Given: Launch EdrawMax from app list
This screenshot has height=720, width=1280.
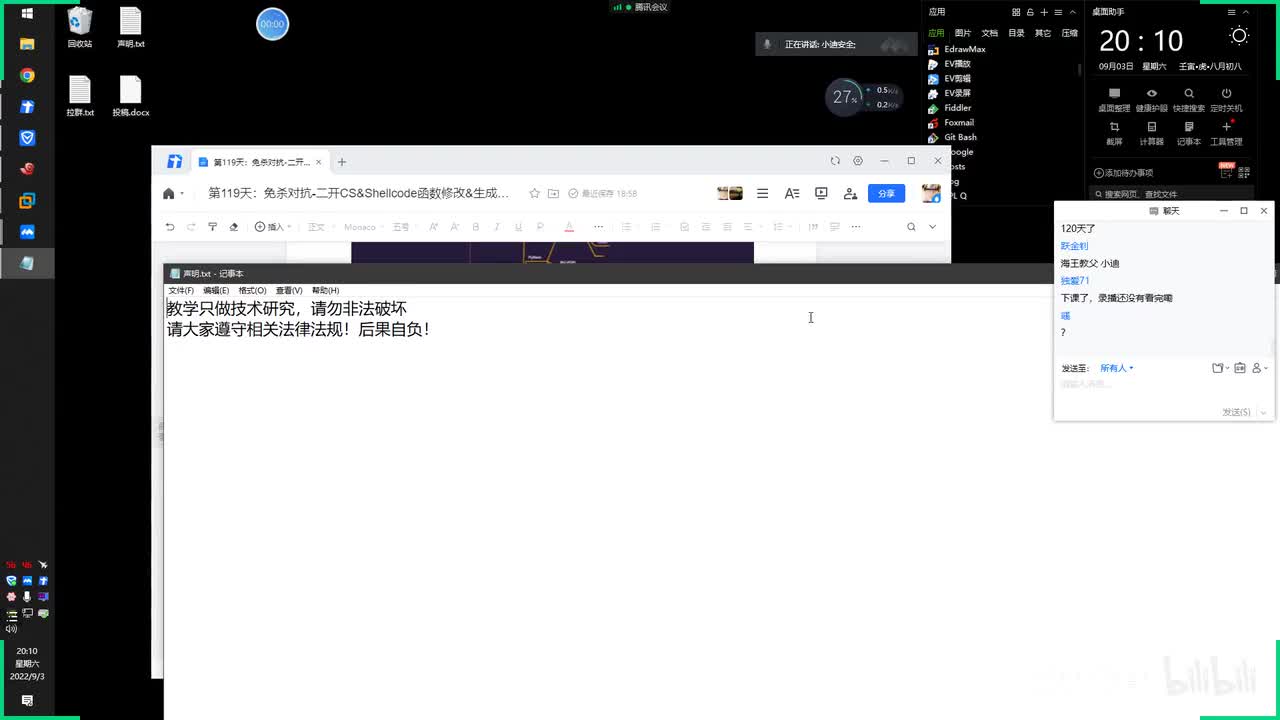Looking at the screenshot, I should click(x=957, y=49).
